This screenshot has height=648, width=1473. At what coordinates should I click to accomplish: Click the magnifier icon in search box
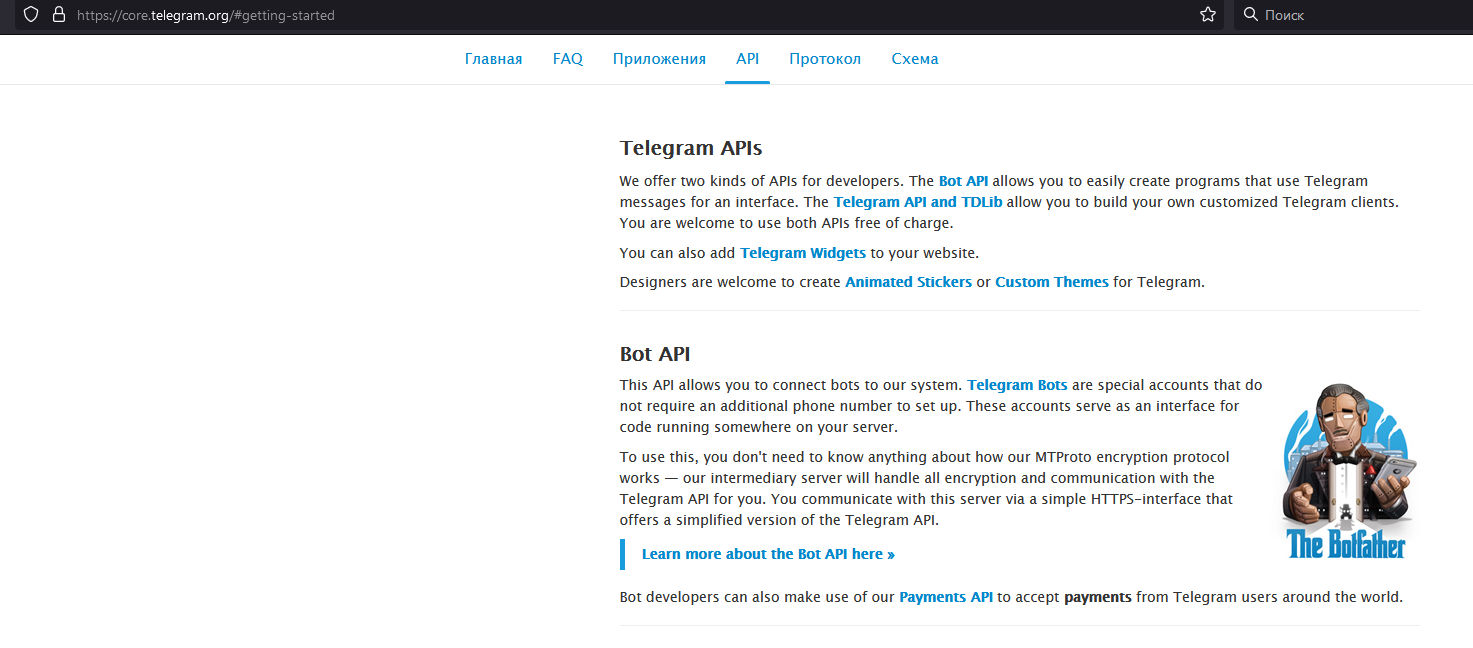[1250, 15]
